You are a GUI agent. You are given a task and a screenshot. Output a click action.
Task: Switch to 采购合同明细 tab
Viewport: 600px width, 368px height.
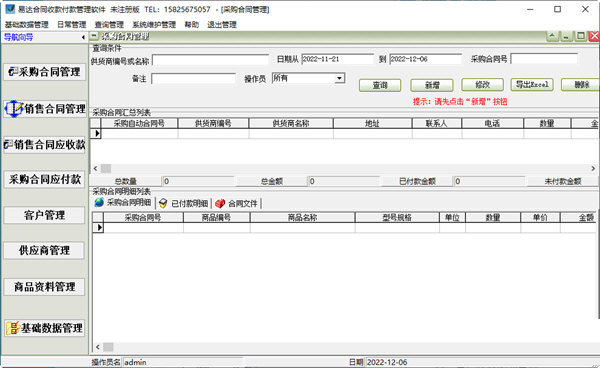123,203
